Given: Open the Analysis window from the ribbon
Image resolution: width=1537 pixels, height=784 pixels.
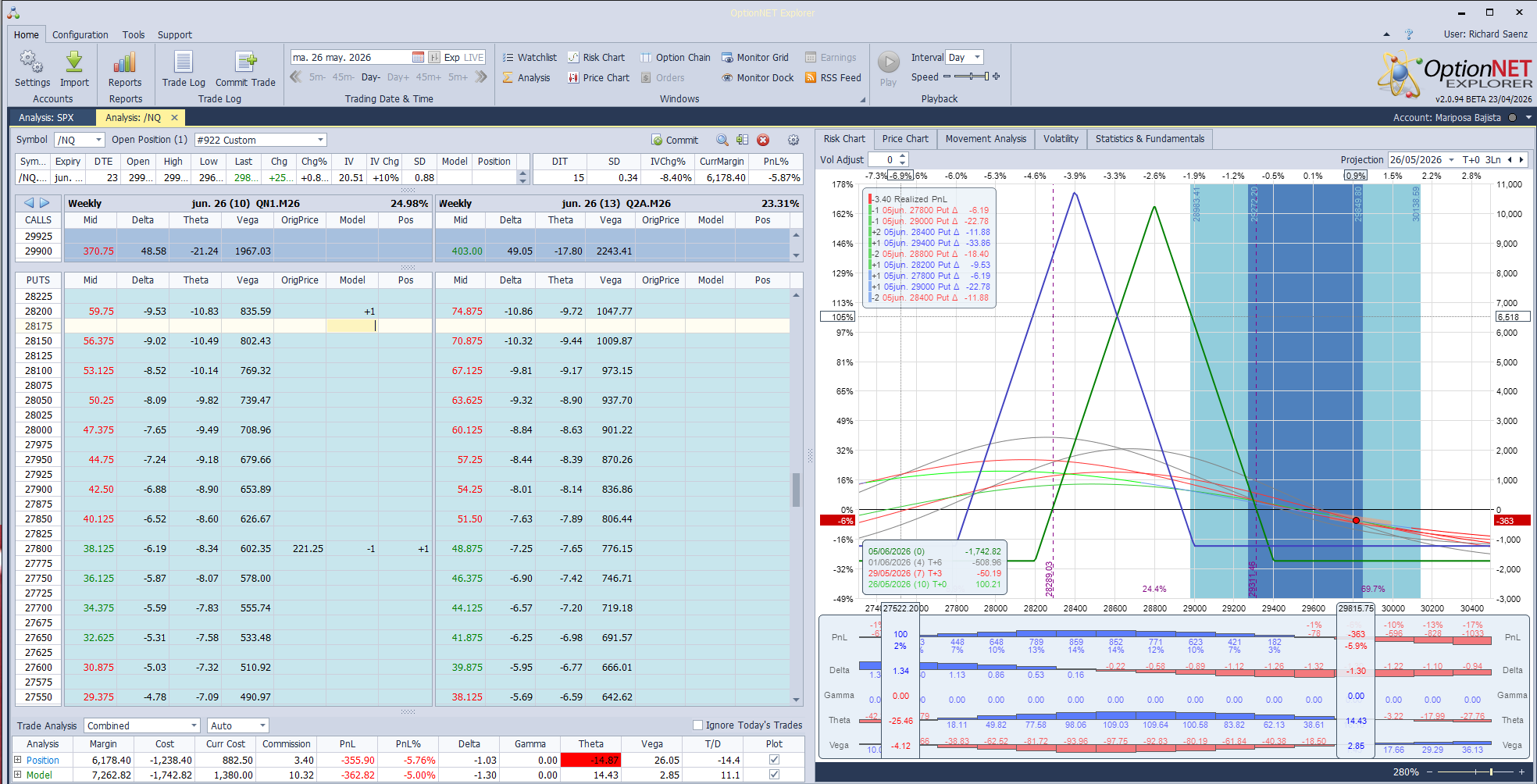Looking at the screenshot, I should pos(526,77).
